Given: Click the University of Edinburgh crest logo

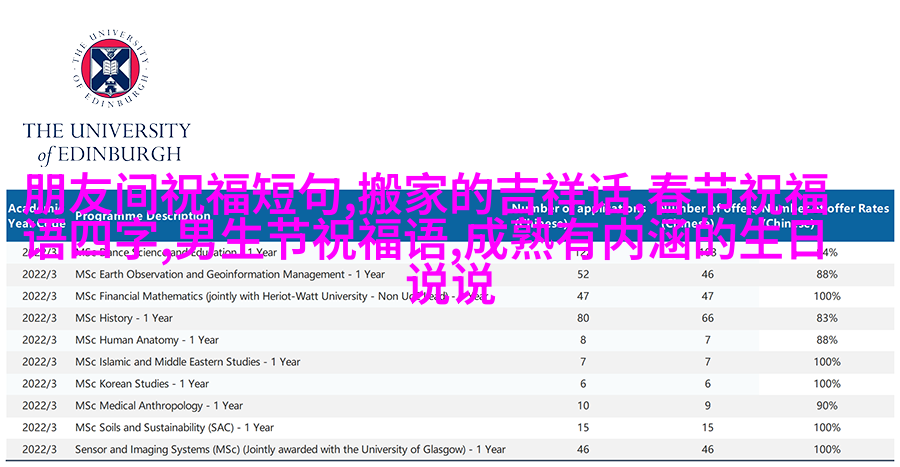Looking at the screenshot, I should pos(110,69).
